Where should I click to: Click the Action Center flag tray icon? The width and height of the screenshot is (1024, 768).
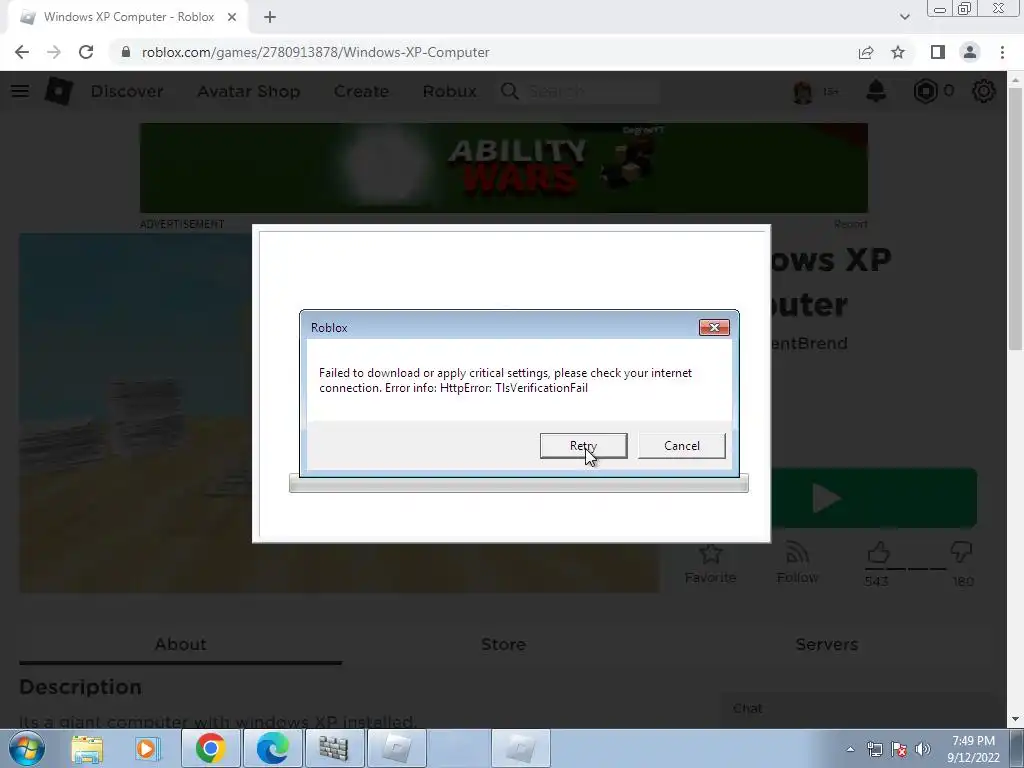(899, 749)
